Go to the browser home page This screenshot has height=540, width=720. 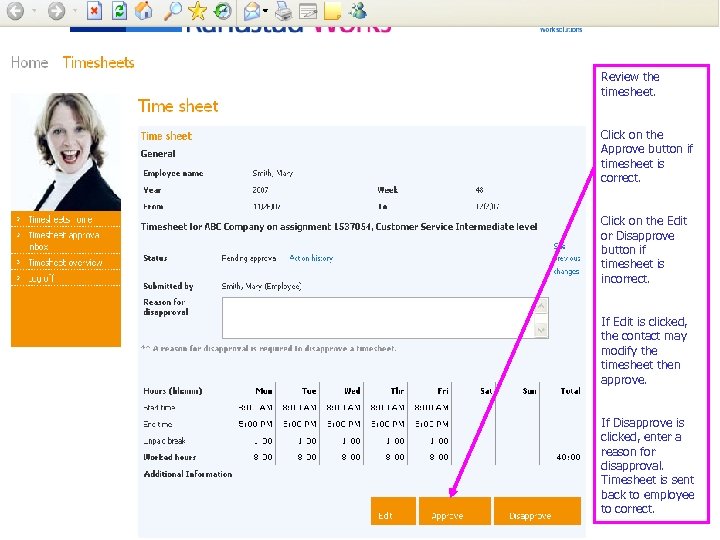tap(143, 11)
